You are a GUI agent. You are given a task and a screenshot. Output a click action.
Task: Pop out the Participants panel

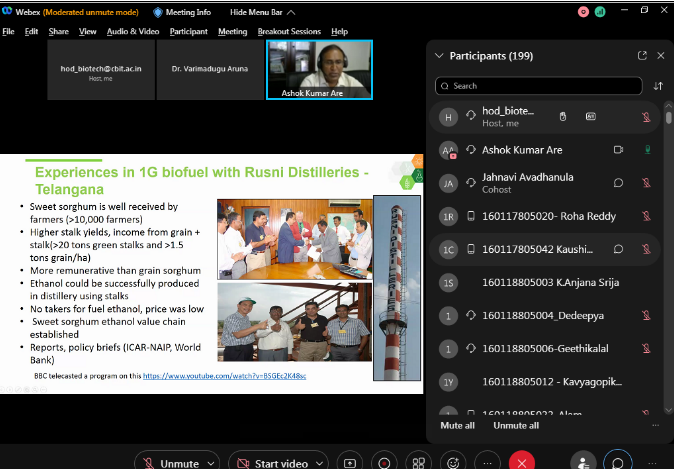642,55
